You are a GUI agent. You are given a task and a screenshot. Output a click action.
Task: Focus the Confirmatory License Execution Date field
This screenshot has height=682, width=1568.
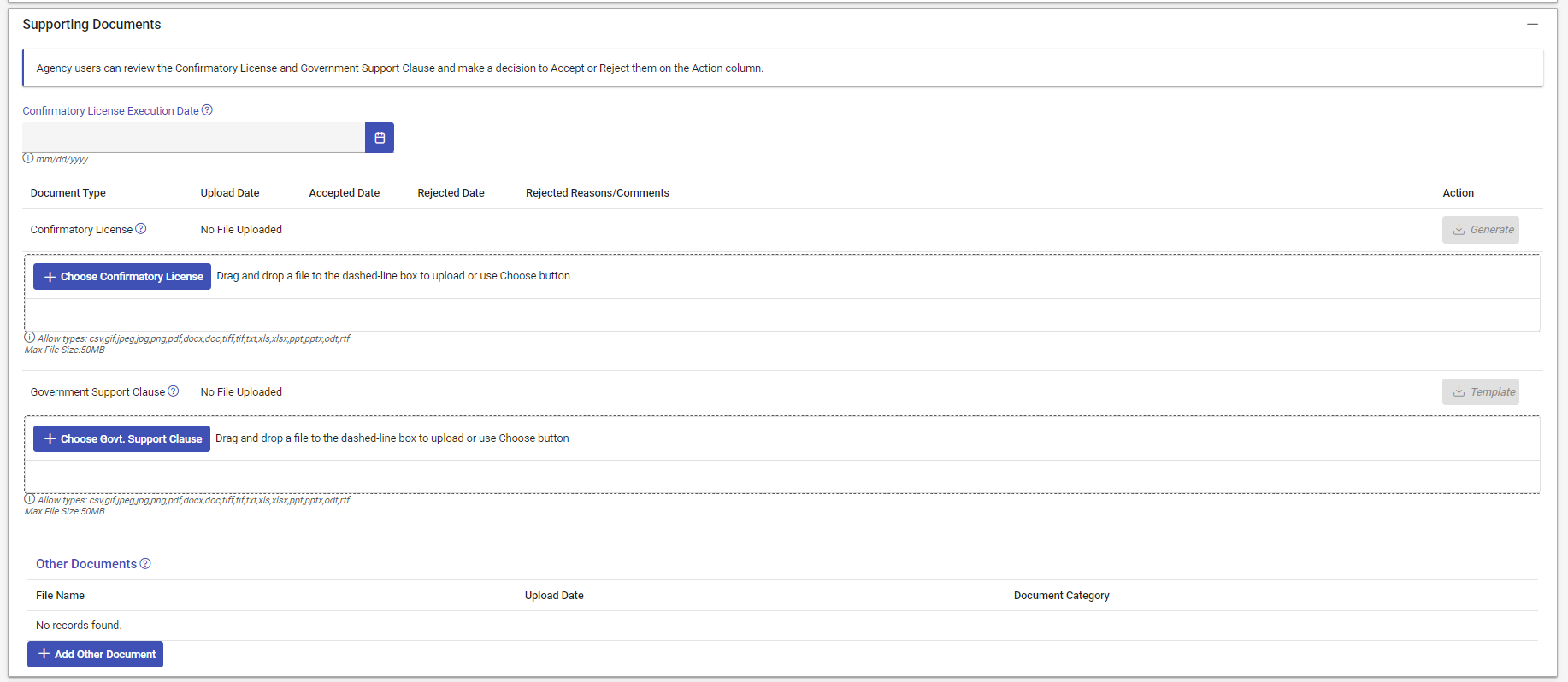[x=194, y=138]
